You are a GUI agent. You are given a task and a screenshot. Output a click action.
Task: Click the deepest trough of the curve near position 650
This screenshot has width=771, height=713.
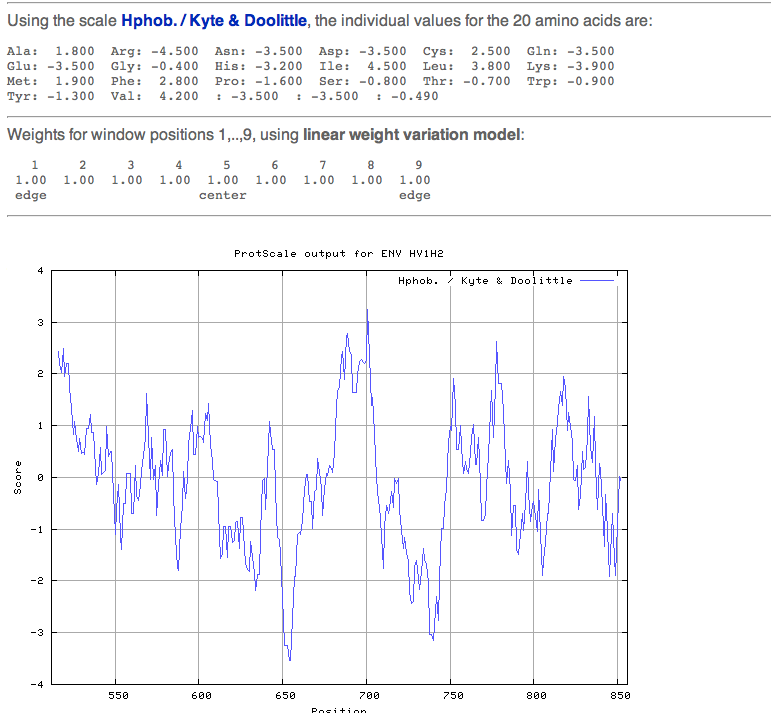pyautogui.click(x=290, y=659)
